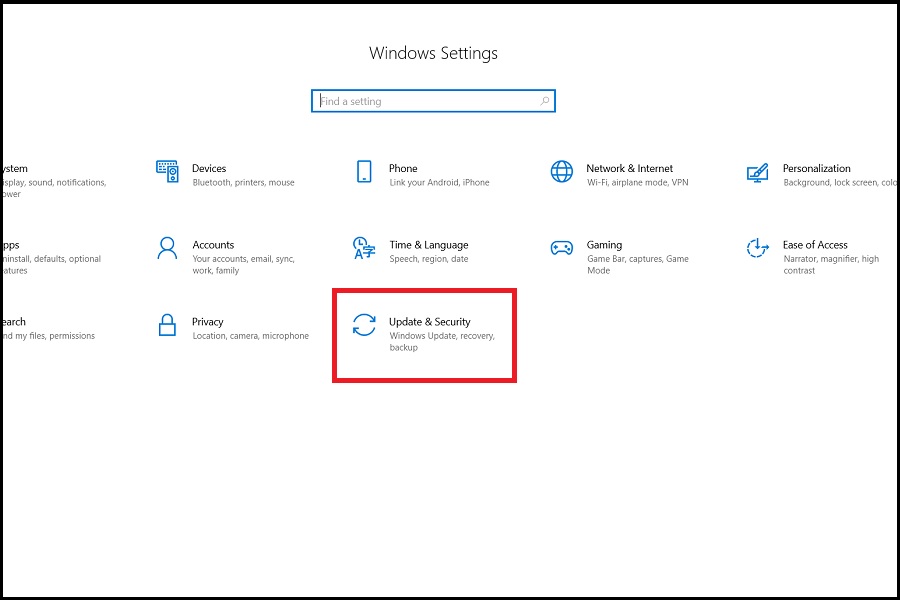Click the Devices keyboard and speaker icon

(167, 171)
